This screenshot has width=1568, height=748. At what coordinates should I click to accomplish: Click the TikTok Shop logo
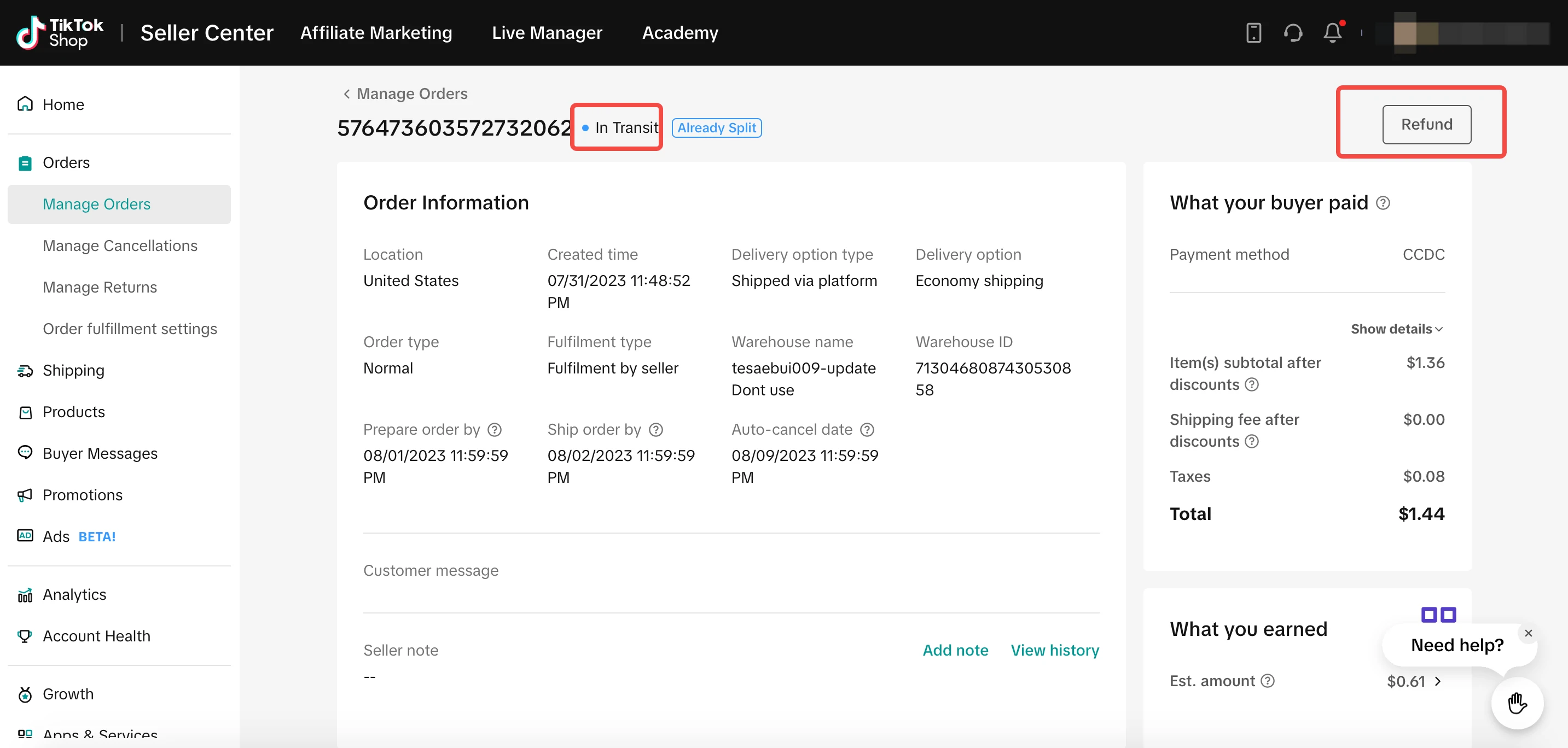coord(60,33)
